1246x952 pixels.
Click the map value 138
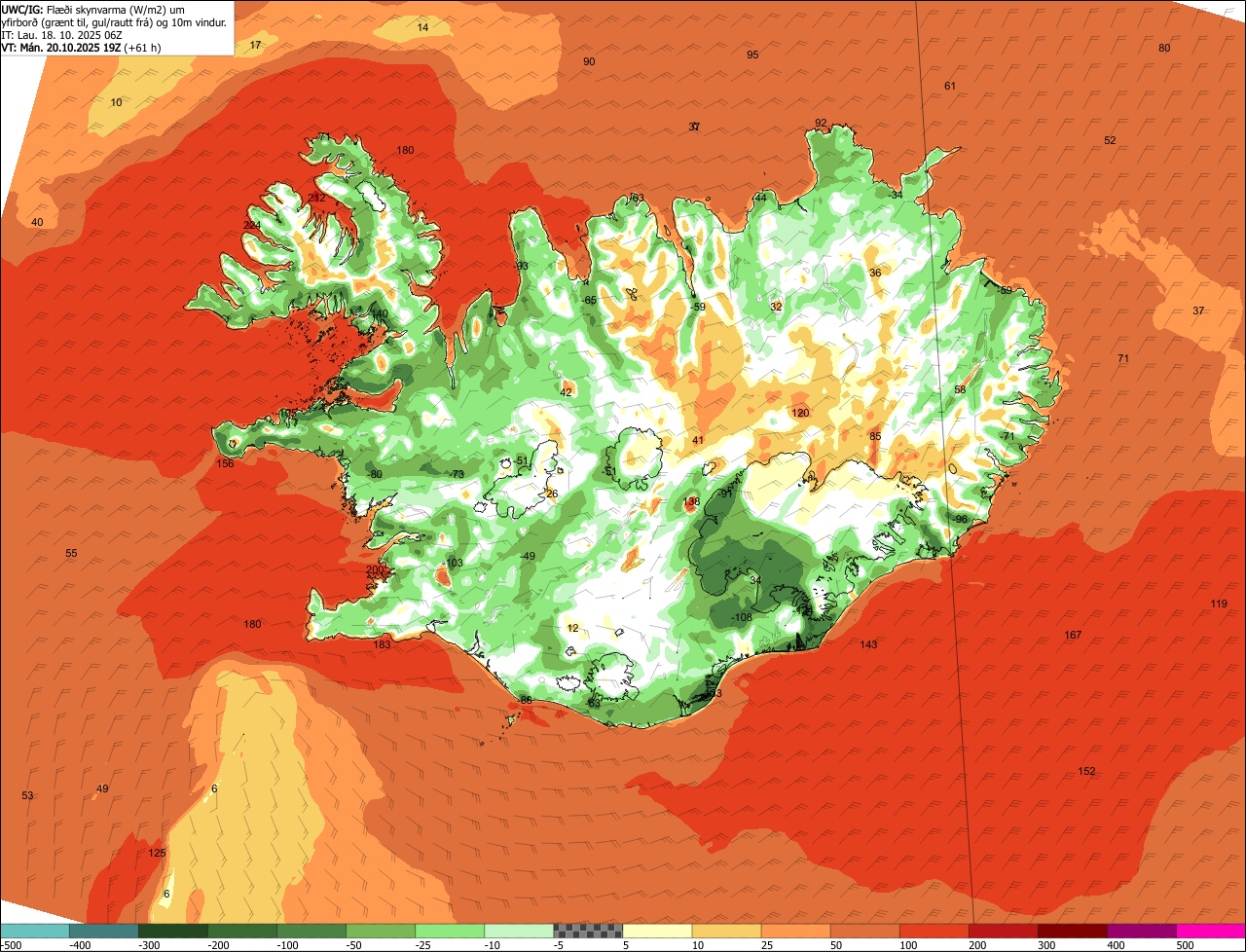pyautogui.click(x=692, y=501)
